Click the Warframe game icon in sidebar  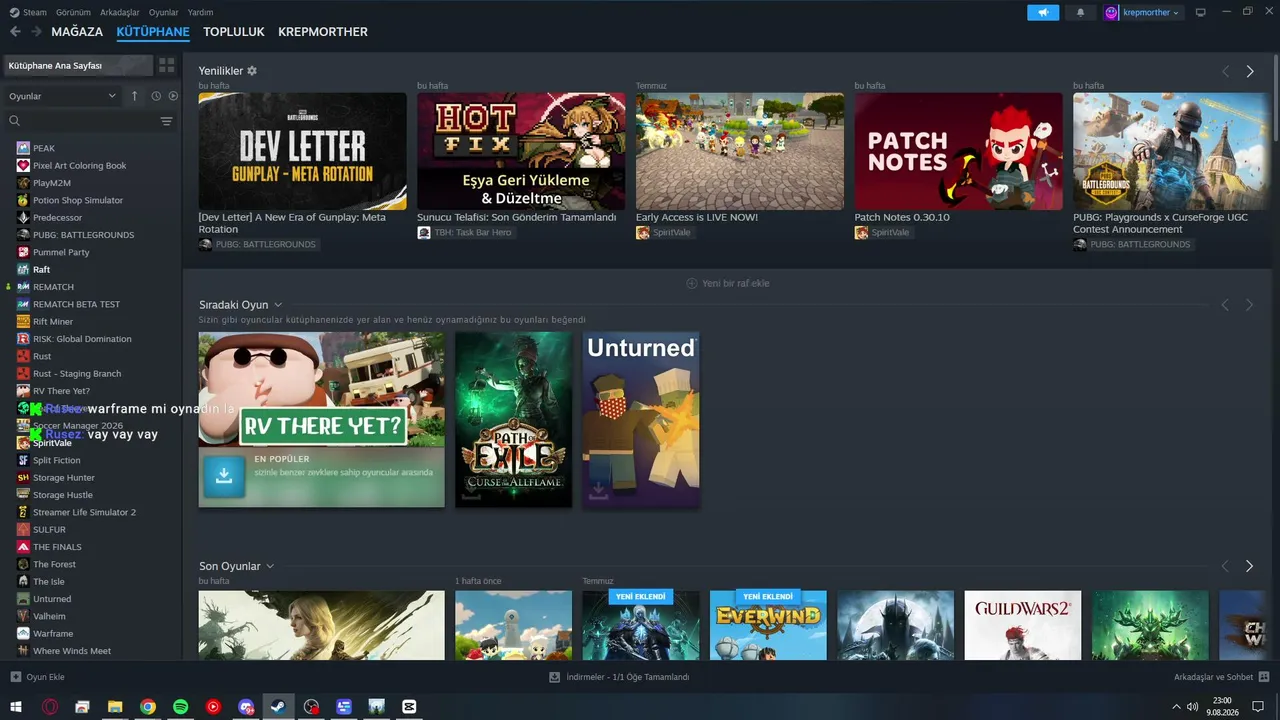pyautogui.click(x=23, y=633)
